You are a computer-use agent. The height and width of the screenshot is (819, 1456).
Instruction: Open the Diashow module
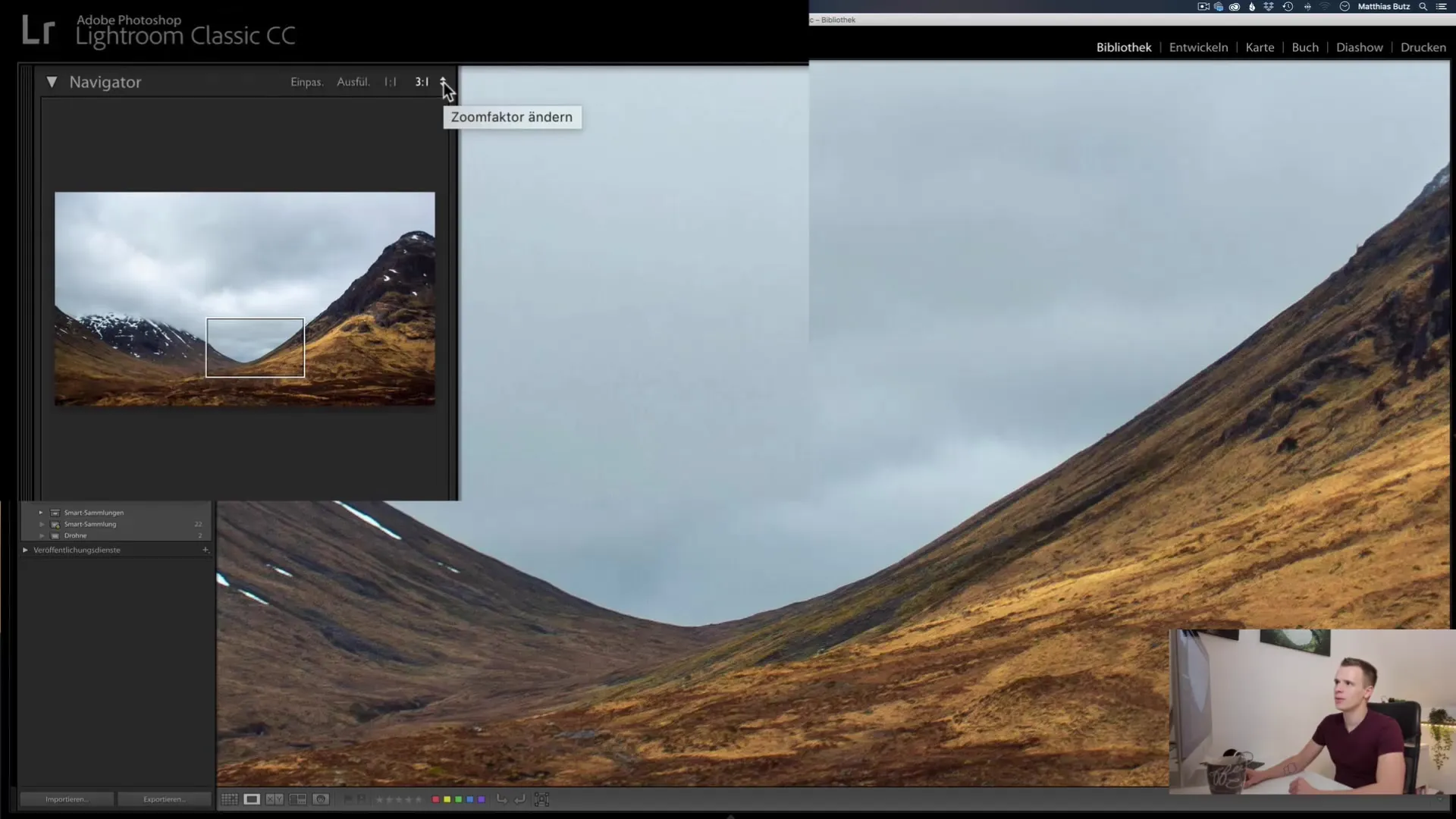[1359, 47]
